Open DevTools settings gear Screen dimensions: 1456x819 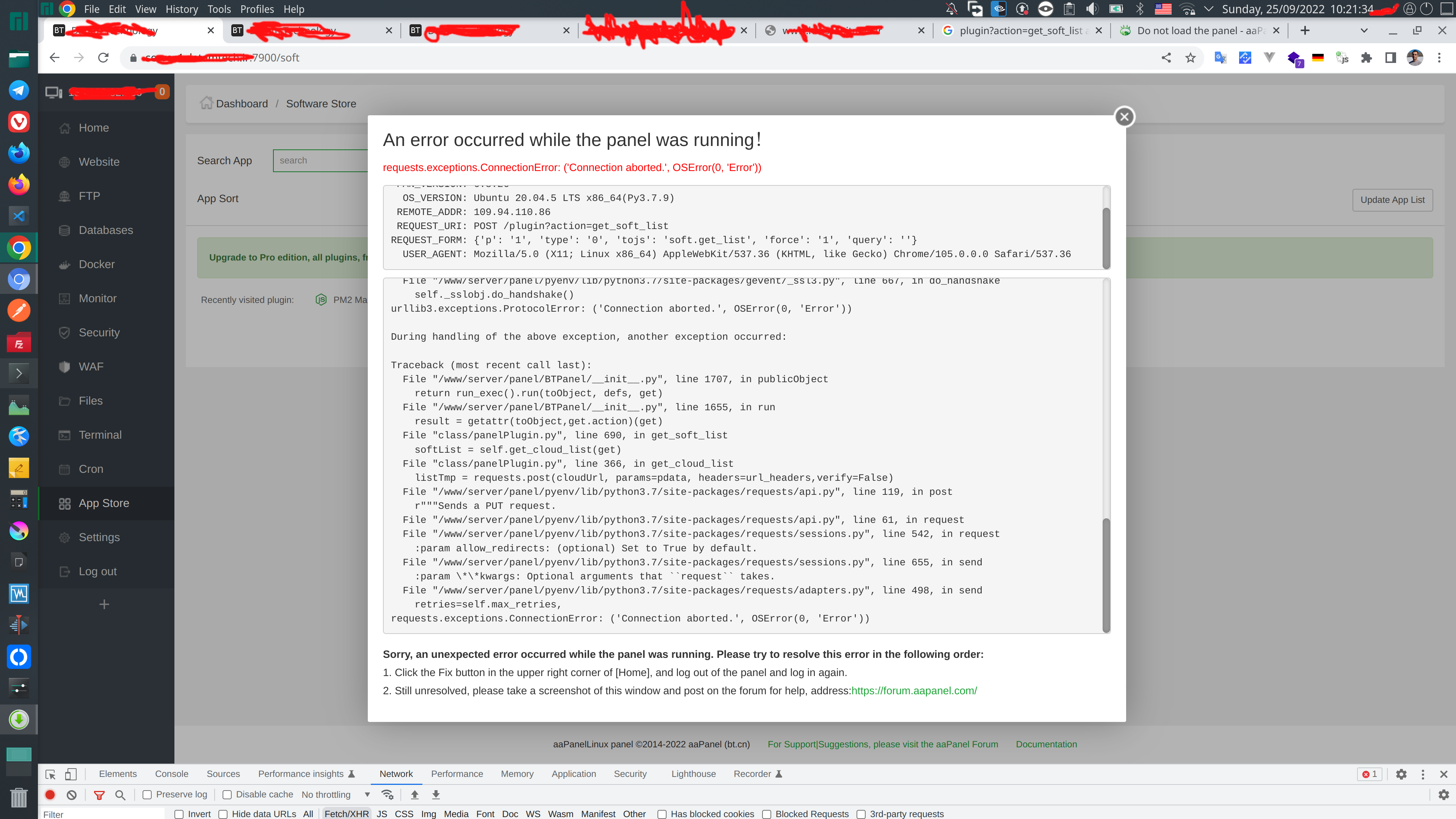click(1401, 774)
